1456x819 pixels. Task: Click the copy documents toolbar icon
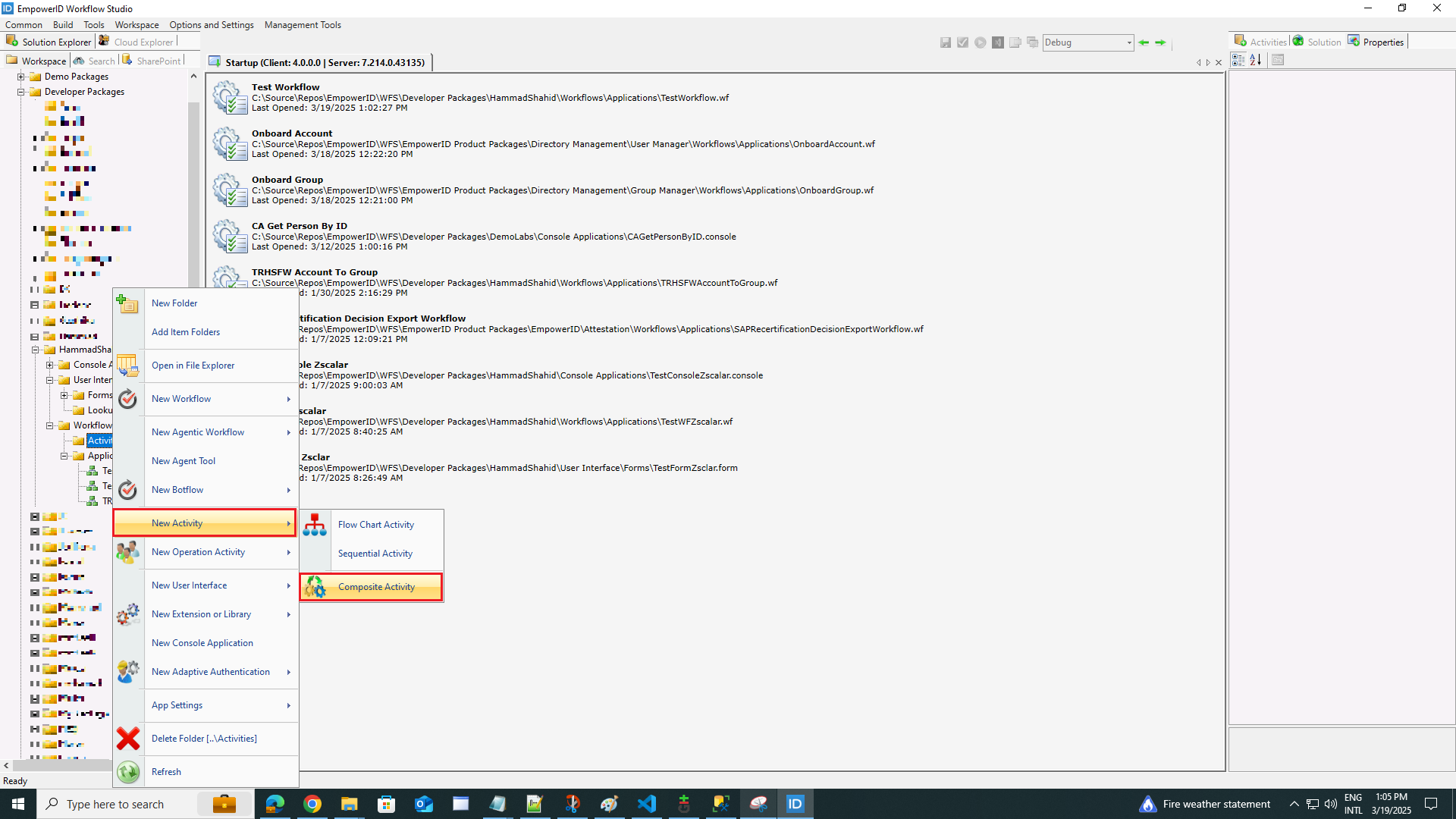tap(1015, 42)
